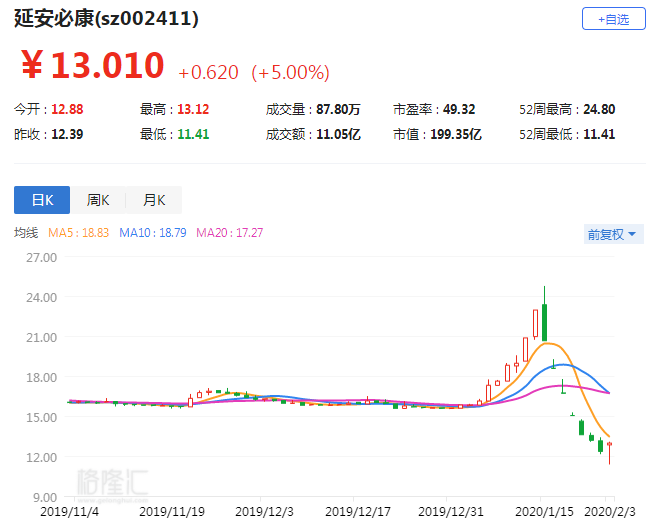Click the last red candlestick on 2020/2/3
The width and height of the screenshot is (652, 523).
(610, 453)
